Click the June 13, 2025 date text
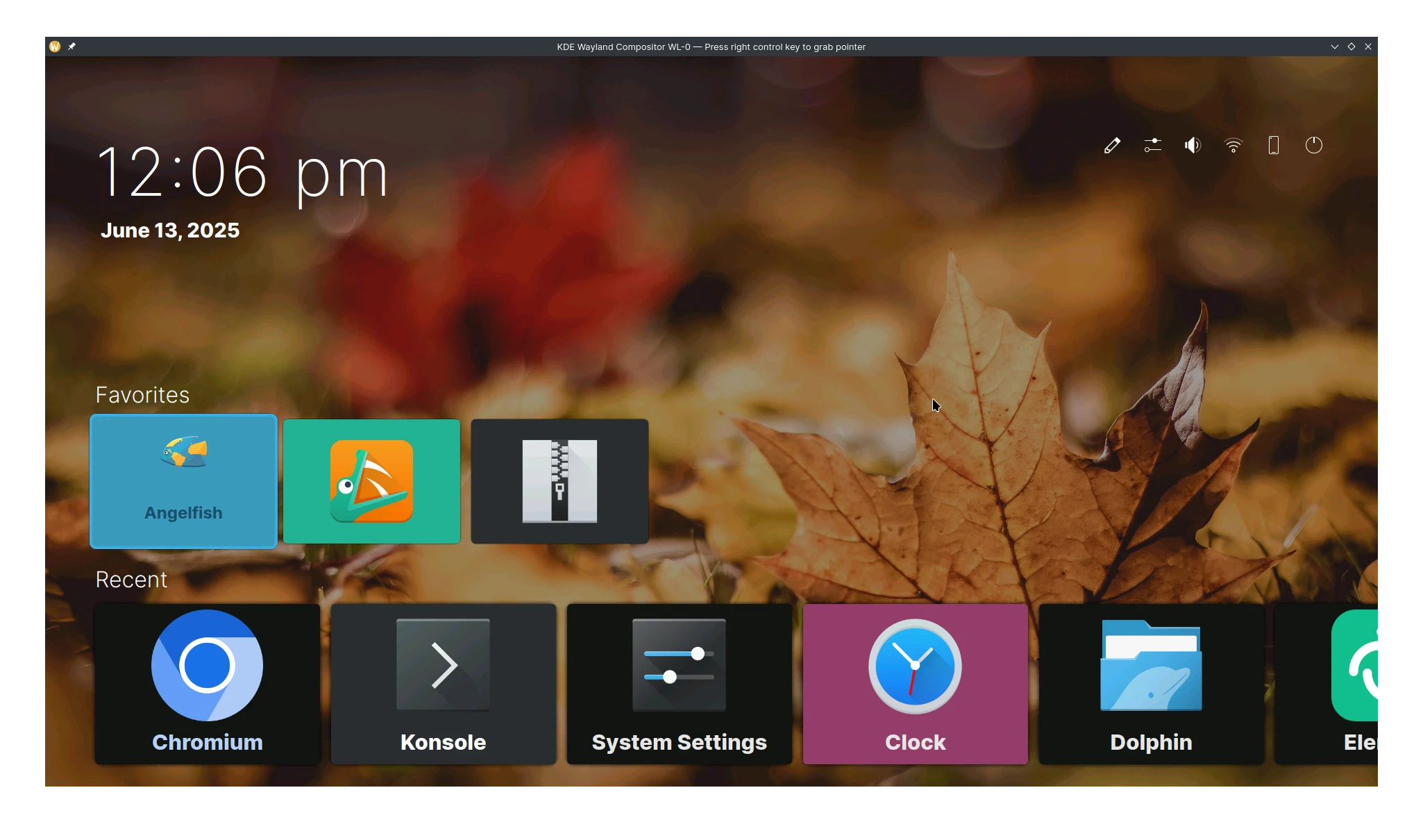The width and height of the screenshot is (1423, 840). coord(170,230)
